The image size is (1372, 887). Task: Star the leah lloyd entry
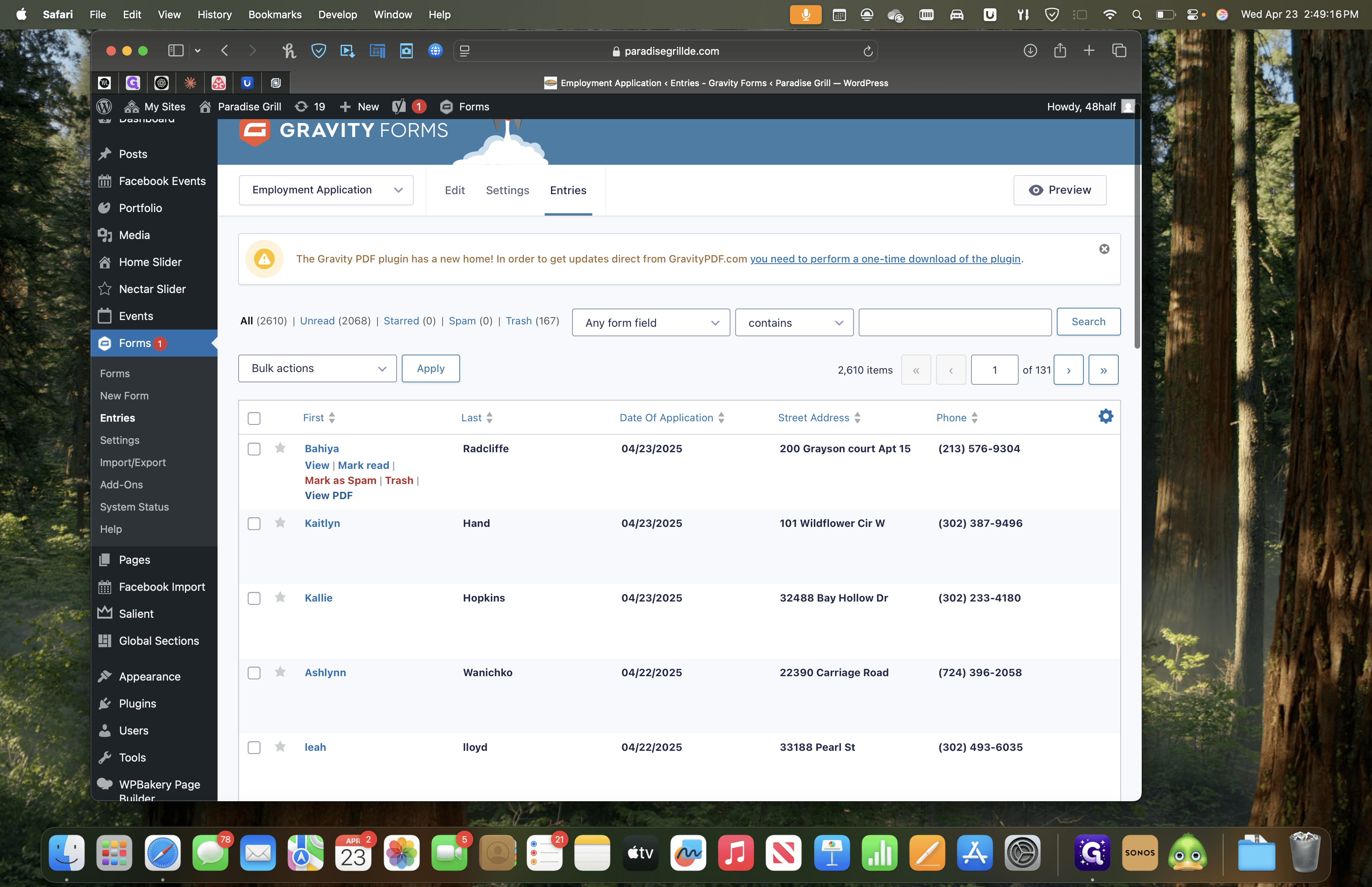coord(280,747)
